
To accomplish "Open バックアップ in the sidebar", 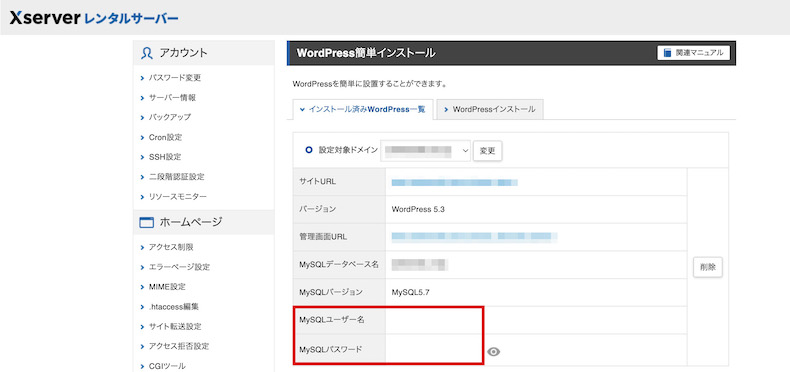I will tap(169, 117).
